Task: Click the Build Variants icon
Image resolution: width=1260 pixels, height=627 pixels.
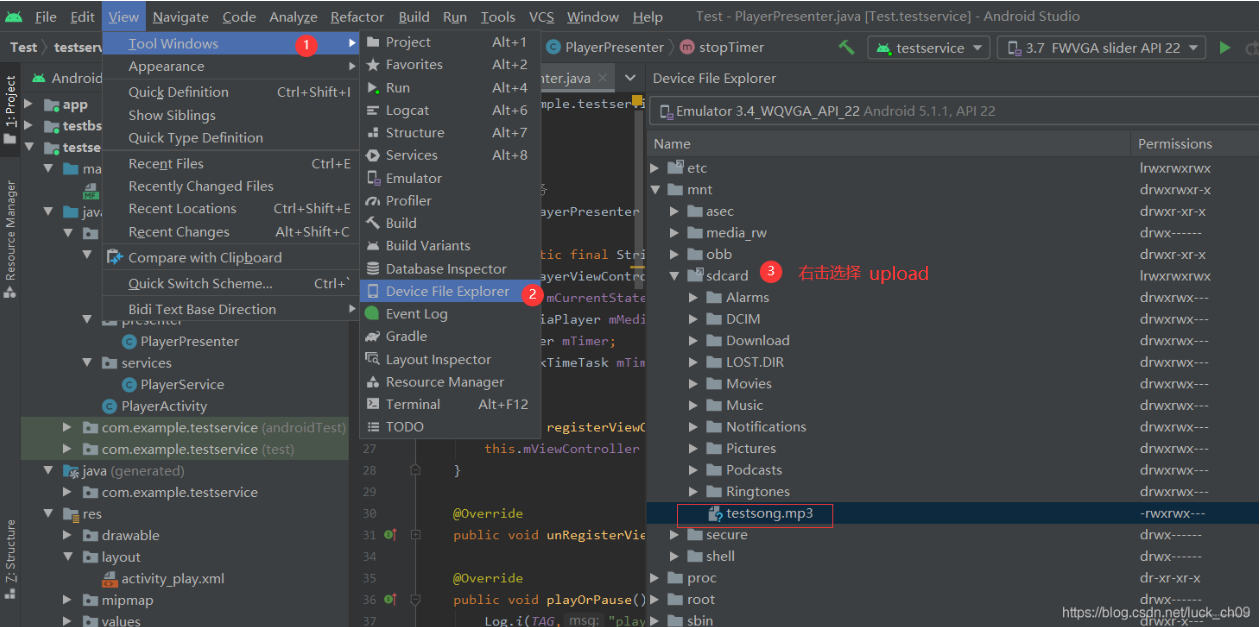Action: [373, 245]
